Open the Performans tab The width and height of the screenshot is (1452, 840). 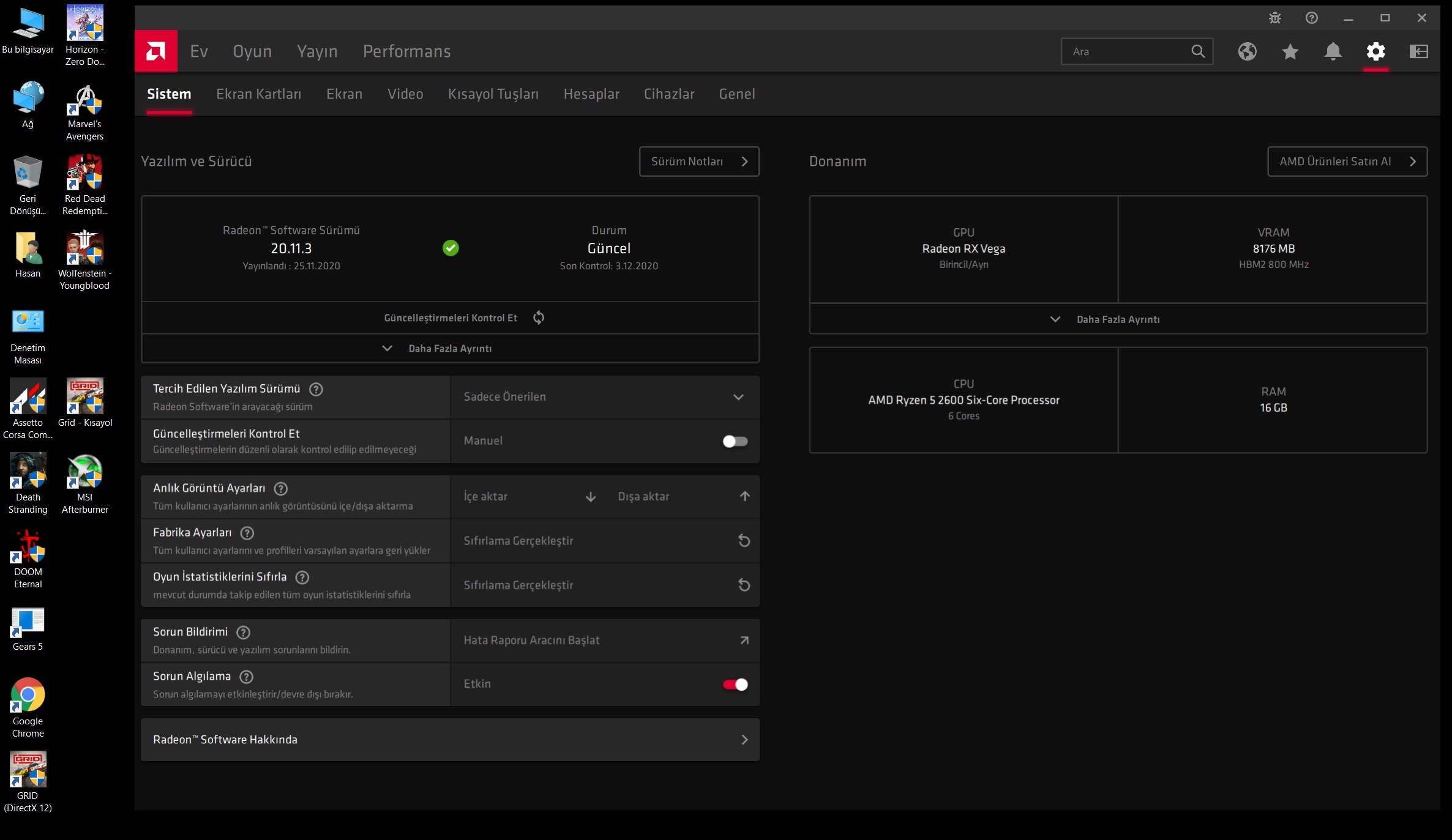click(406, 51)
